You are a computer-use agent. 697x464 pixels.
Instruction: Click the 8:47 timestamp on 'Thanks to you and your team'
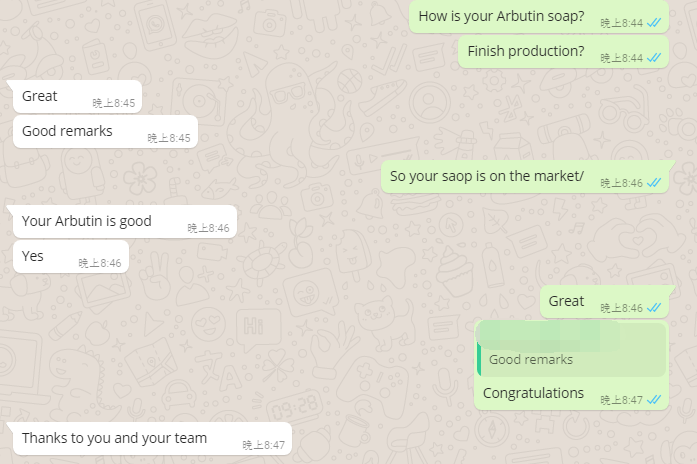[x=264, y=445]
